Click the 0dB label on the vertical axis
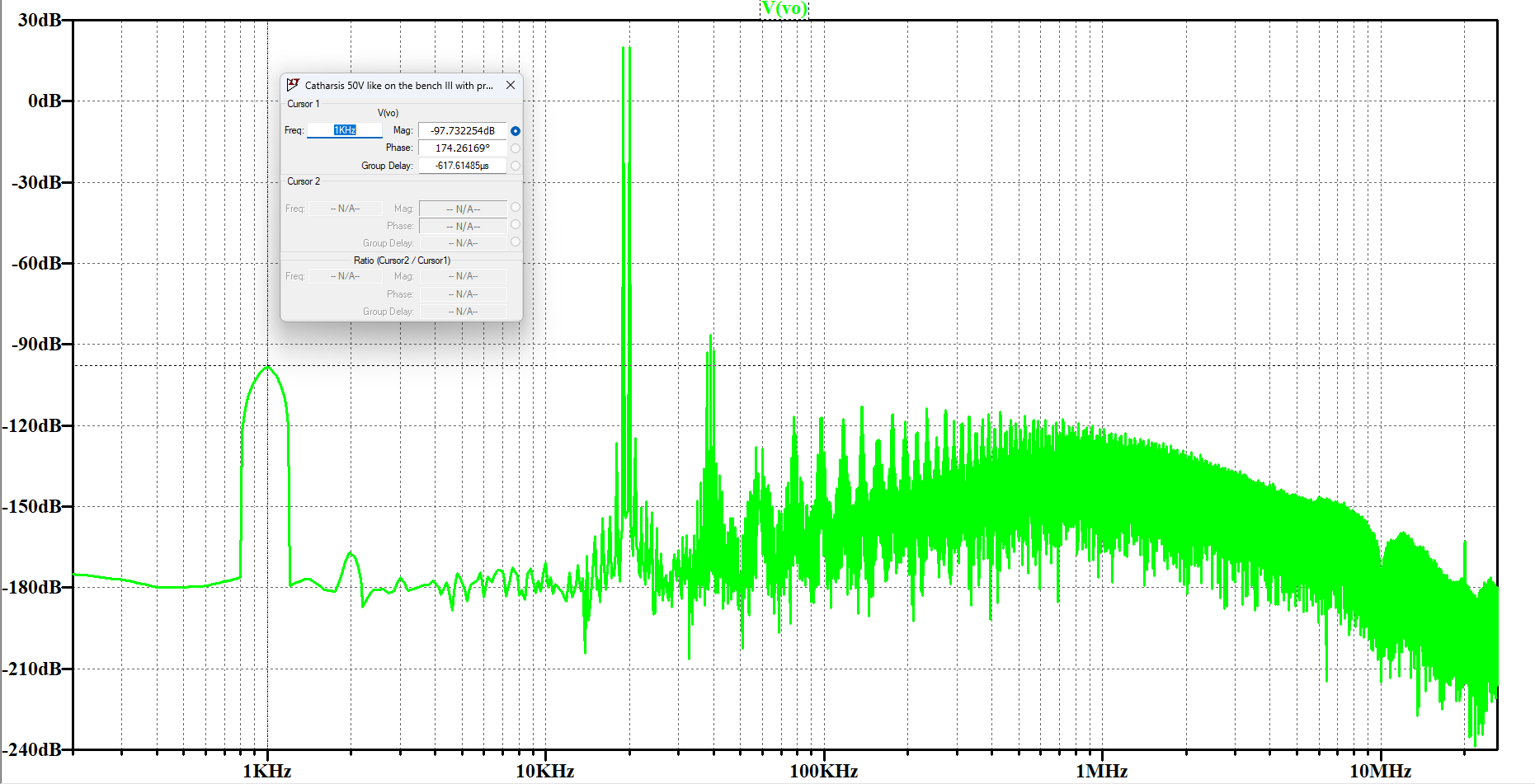 coord(45,101)
